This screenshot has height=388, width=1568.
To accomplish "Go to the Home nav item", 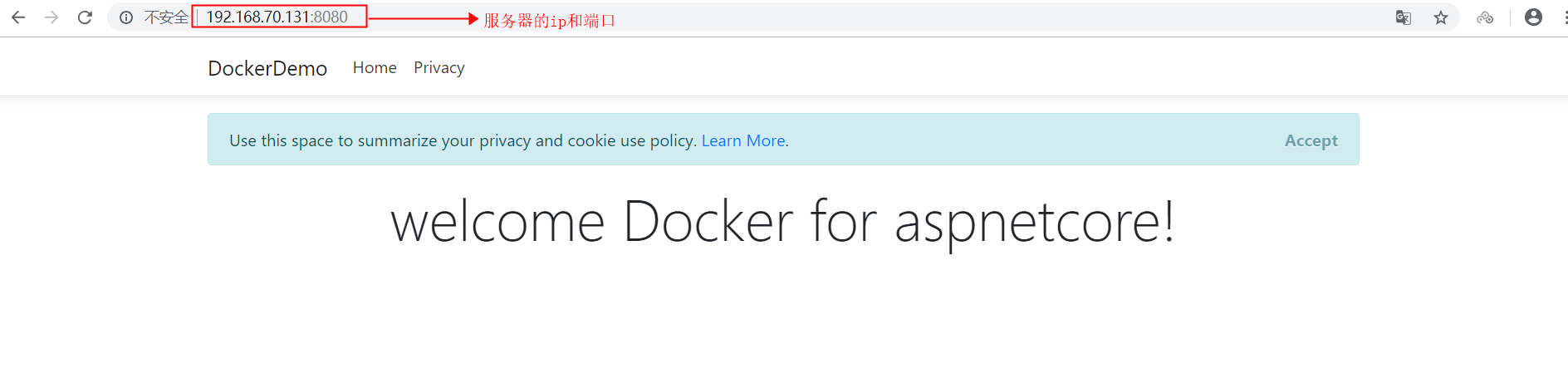I will coord(375,67).
